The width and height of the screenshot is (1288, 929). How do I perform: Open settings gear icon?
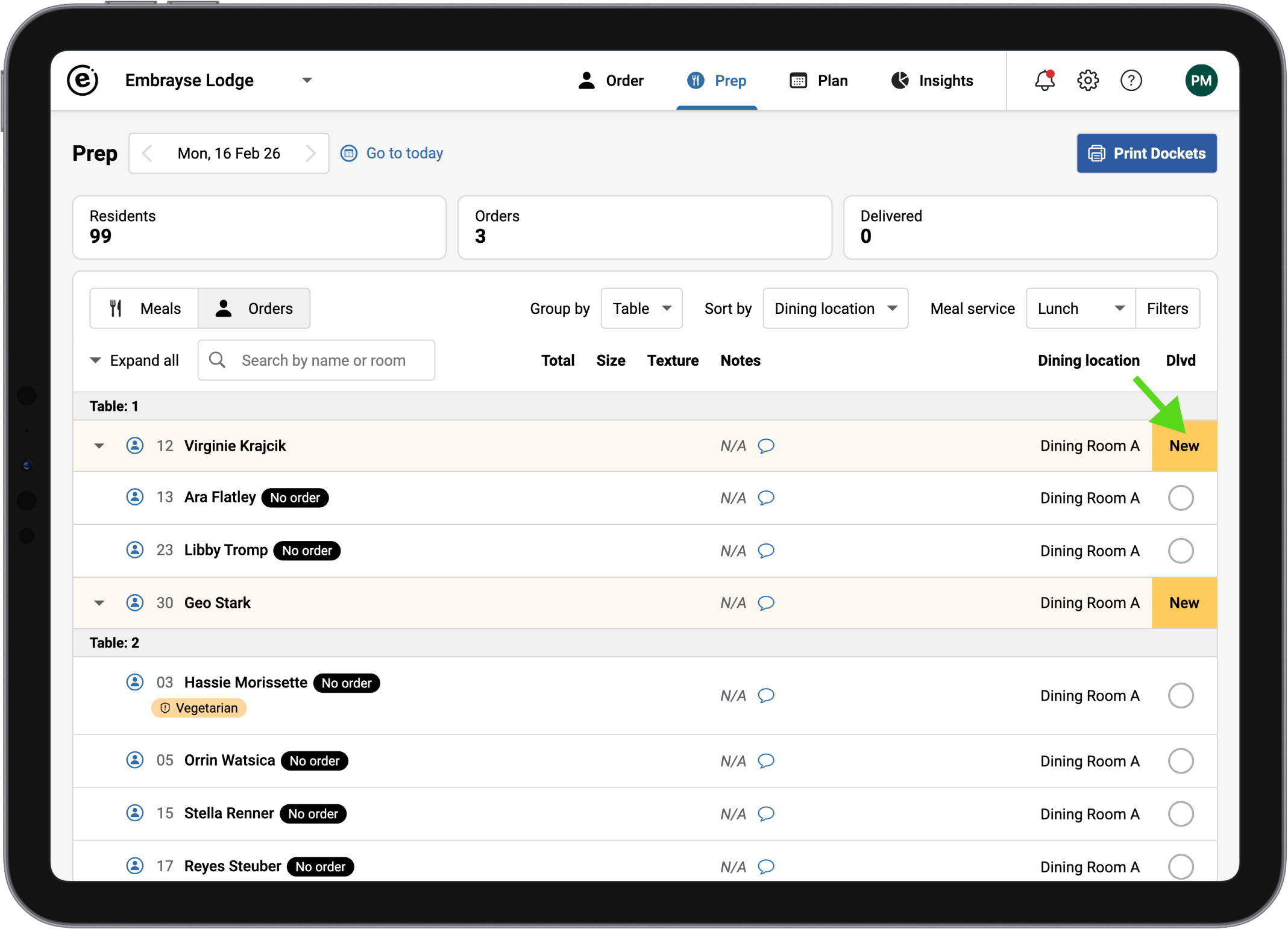click(1088, 81)
